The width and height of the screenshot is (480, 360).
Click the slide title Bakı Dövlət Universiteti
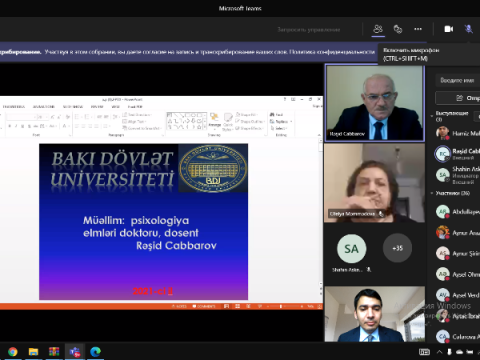112,169
